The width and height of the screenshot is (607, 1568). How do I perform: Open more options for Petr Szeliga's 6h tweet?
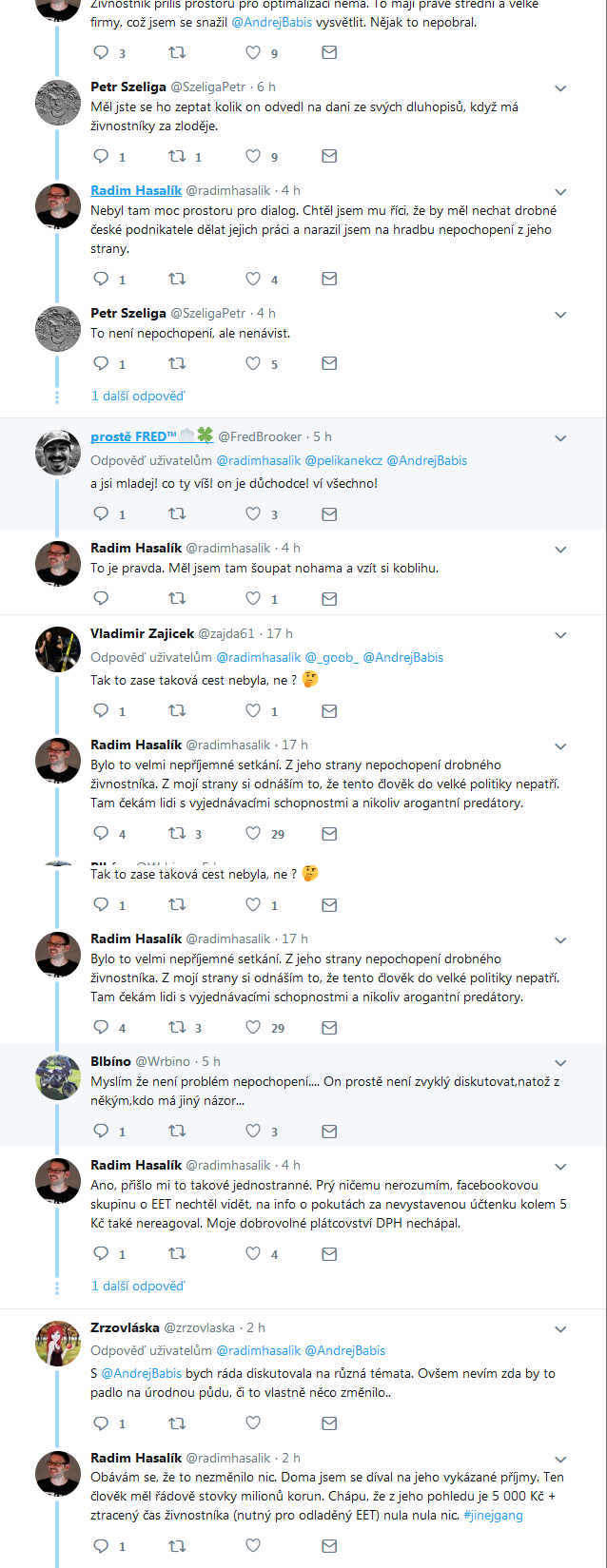pos(560,88)
